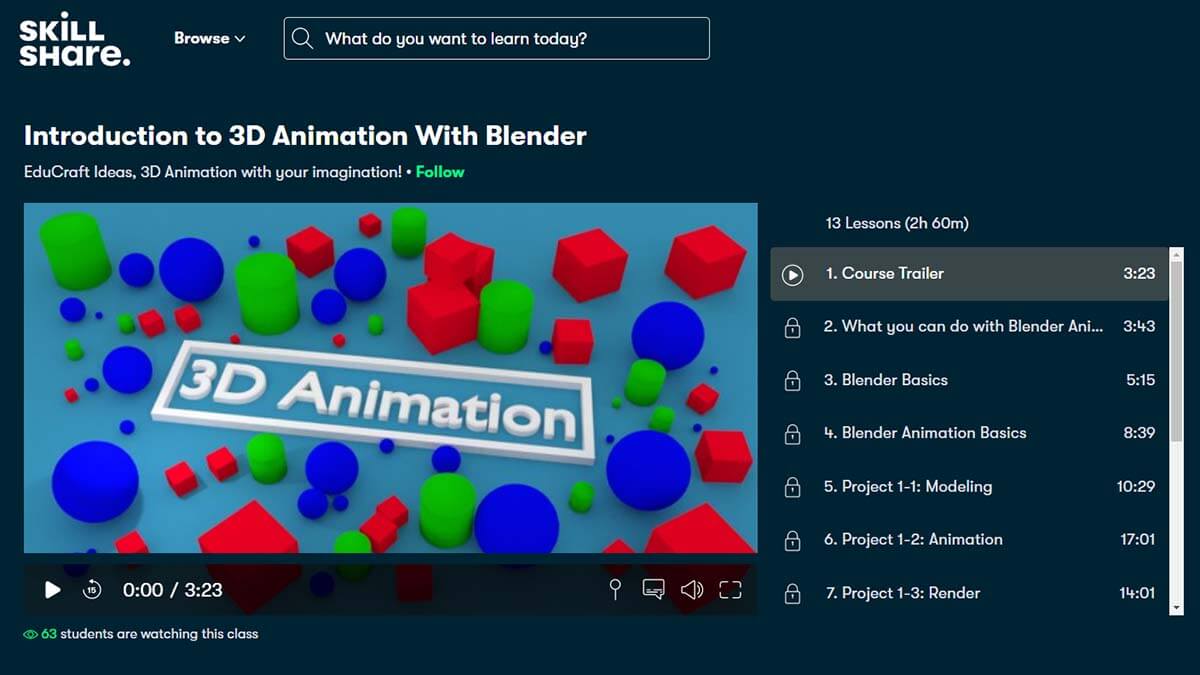
Task: Select lesson 1. Course Trailer
Action: click(x=969, y=274)
